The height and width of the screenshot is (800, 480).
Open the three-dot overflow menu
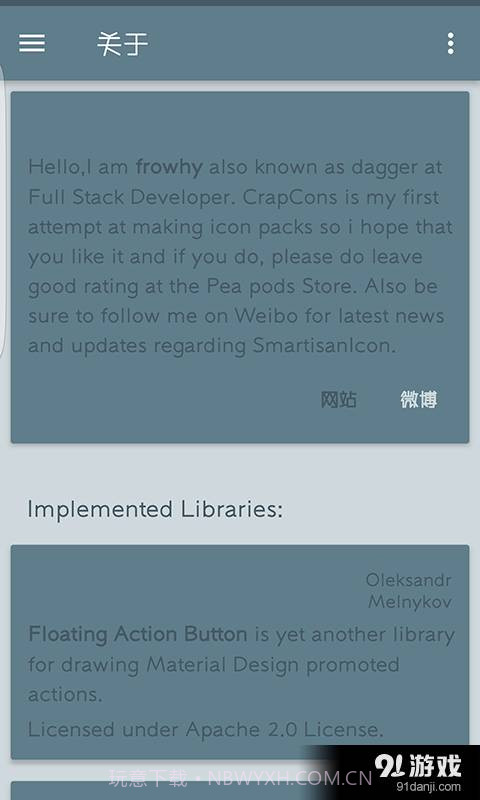450,43
